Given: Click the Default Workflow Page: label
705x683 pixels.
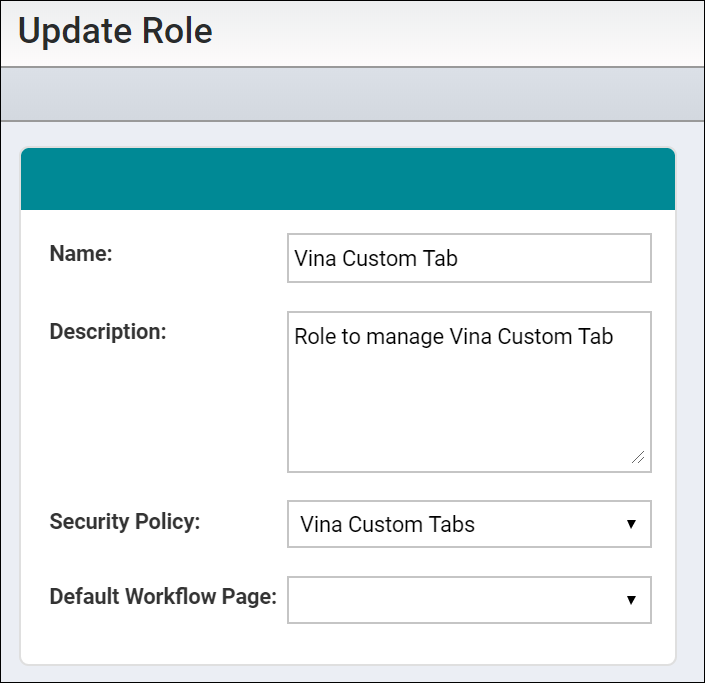Looking at the screenshot, I should [x=163, y=597].
